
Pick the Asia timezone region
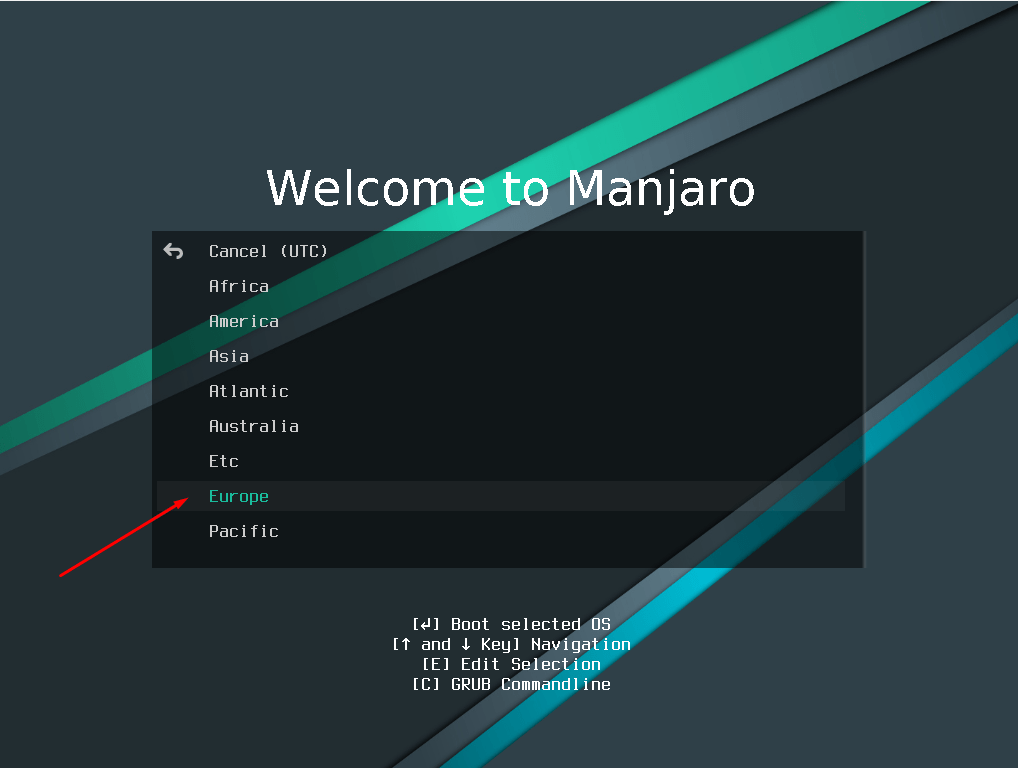(229, 356)
